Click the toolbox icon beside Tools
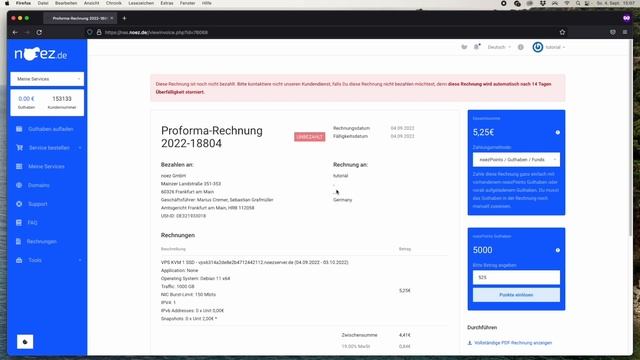This screenshot has width=640, height=360. pyautogui.click(x=19, y=260)
